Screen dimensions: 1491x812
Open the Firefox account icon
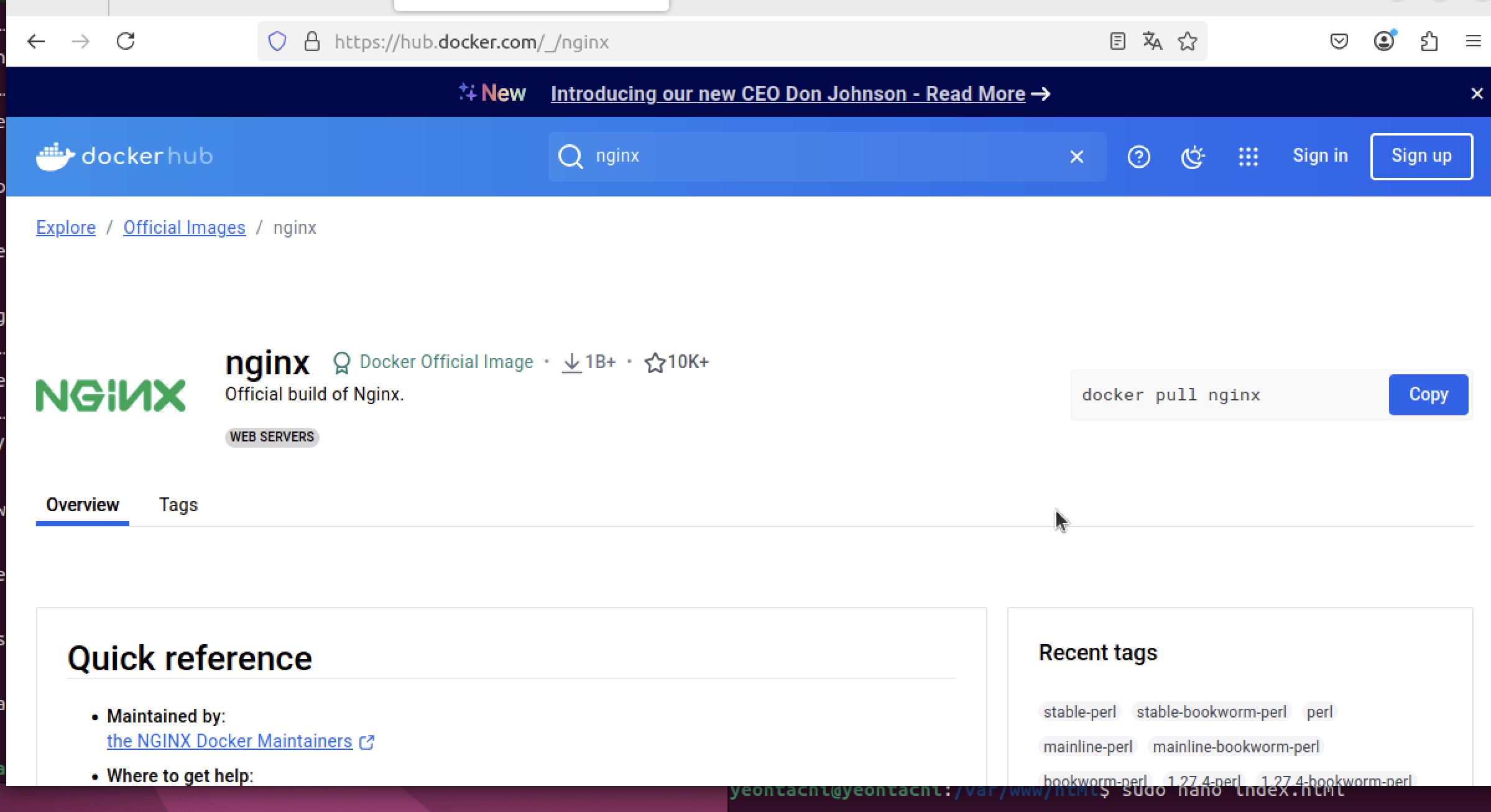pos(1384,42)
